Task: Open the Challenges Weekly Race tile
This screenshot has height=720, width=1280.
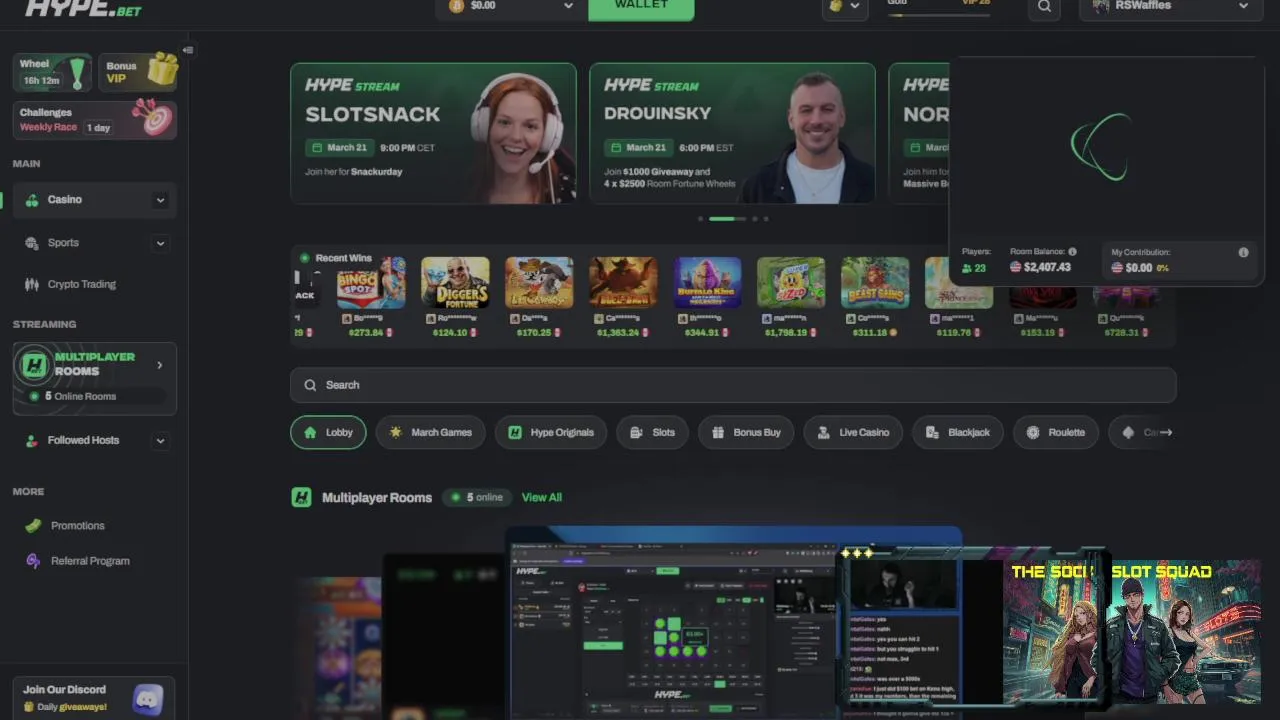Action: [95, 120]
